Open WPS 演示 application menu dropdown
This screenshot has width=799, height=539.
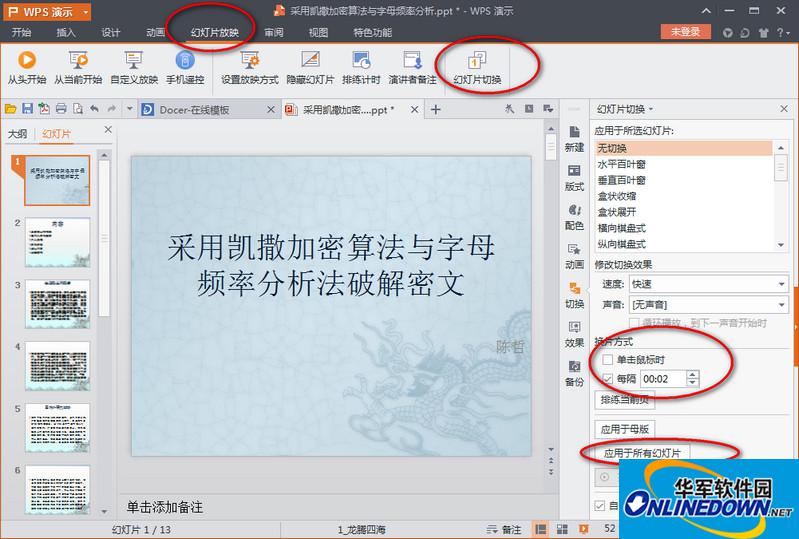pos(86,12)
